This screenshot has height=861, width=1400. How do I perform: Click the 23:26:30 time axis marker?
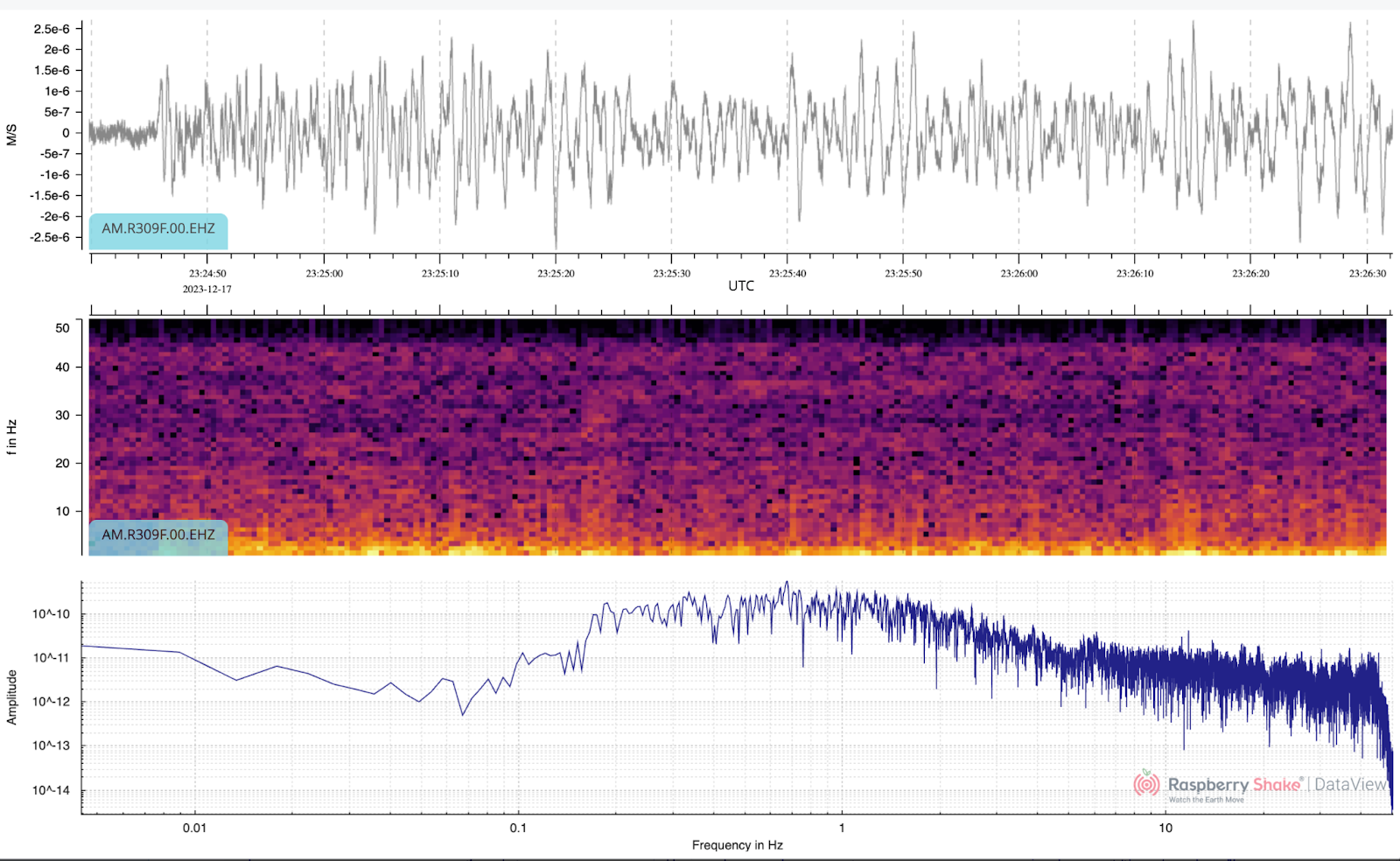(1367, 274)
